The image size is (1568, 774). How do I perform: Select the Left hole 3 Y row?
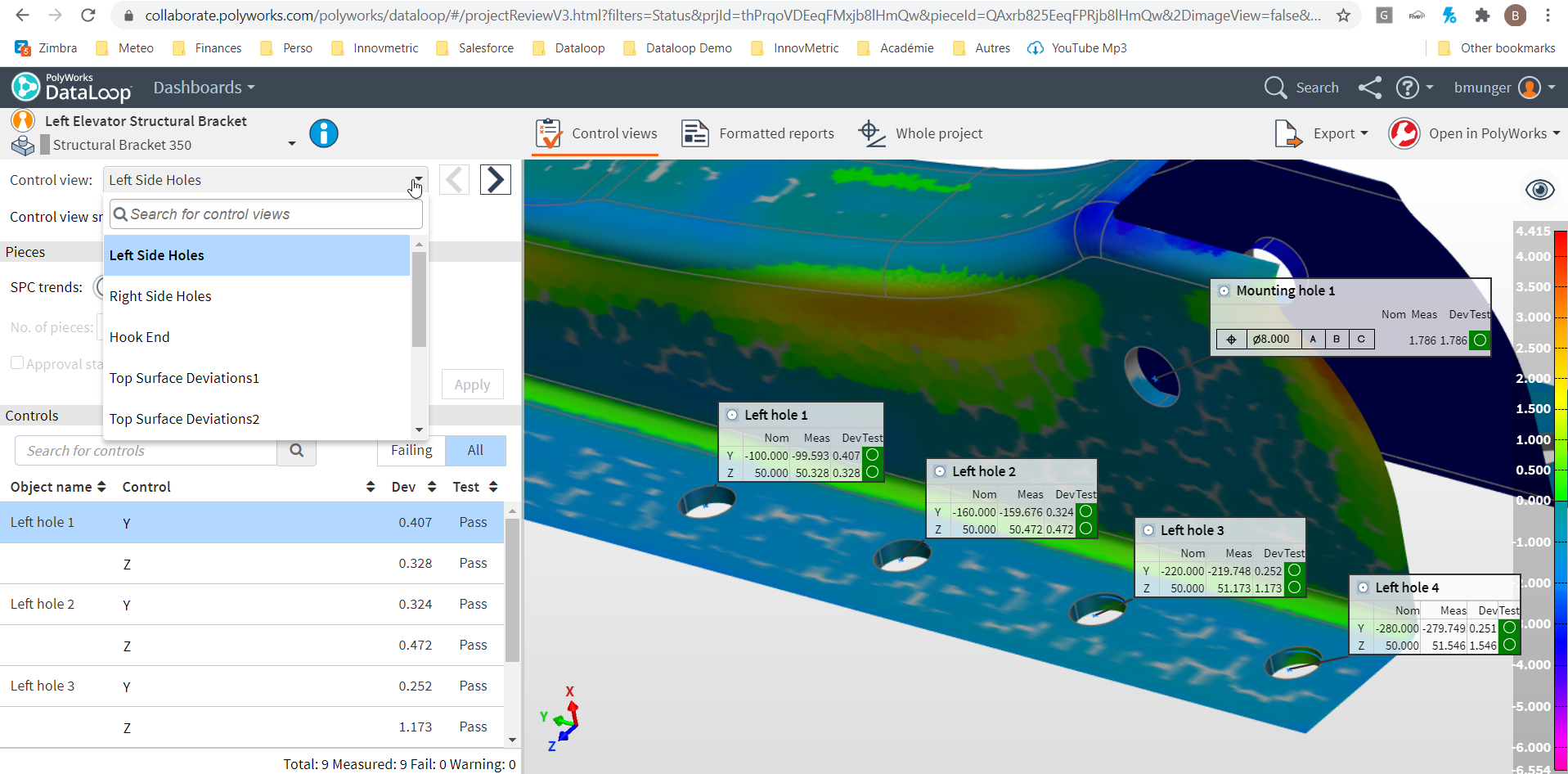pyautogui.click(x=252, y=686)
